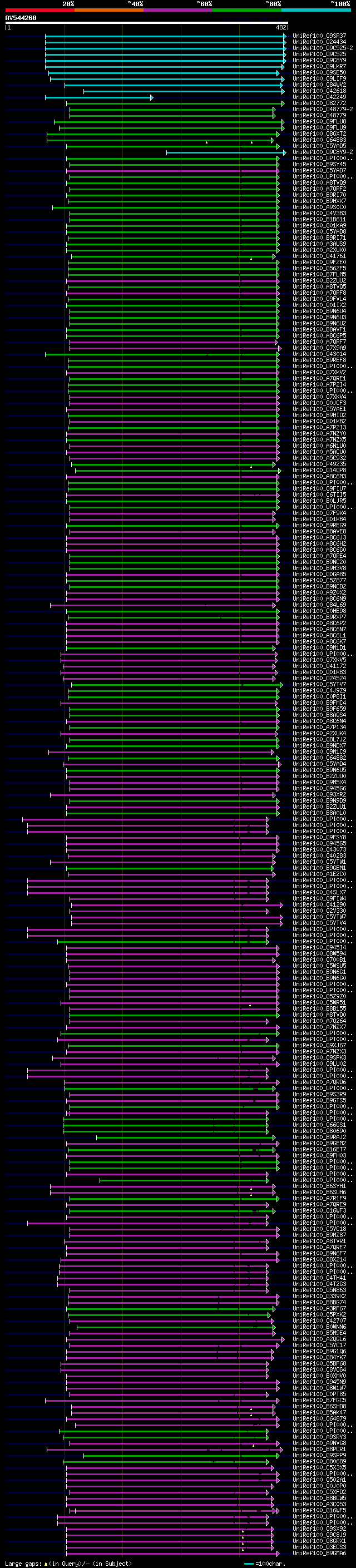The height and width of the screenshot is (1568, 356).
Task: Select hit label UniRef100_Q40283
Action: click(319, 855)
